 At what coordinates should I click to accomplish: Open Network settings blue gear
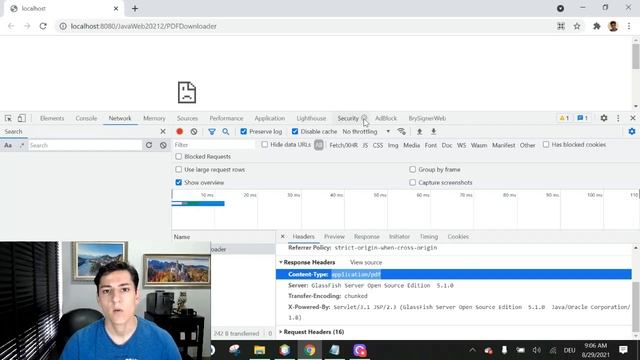click(x=632, y=131)
